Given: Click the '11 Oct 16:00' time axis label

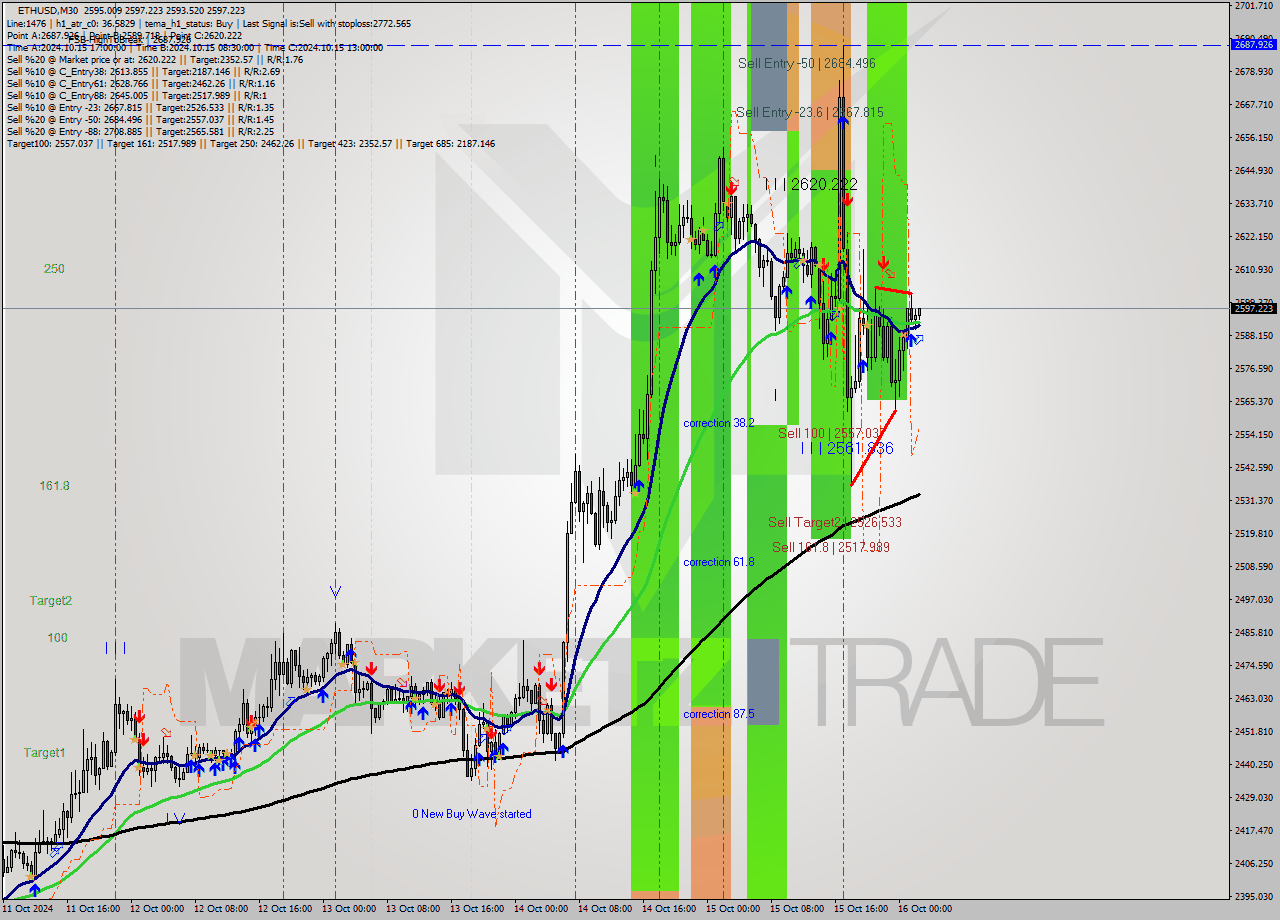Looking at the screenshot, I should [92, 910].
